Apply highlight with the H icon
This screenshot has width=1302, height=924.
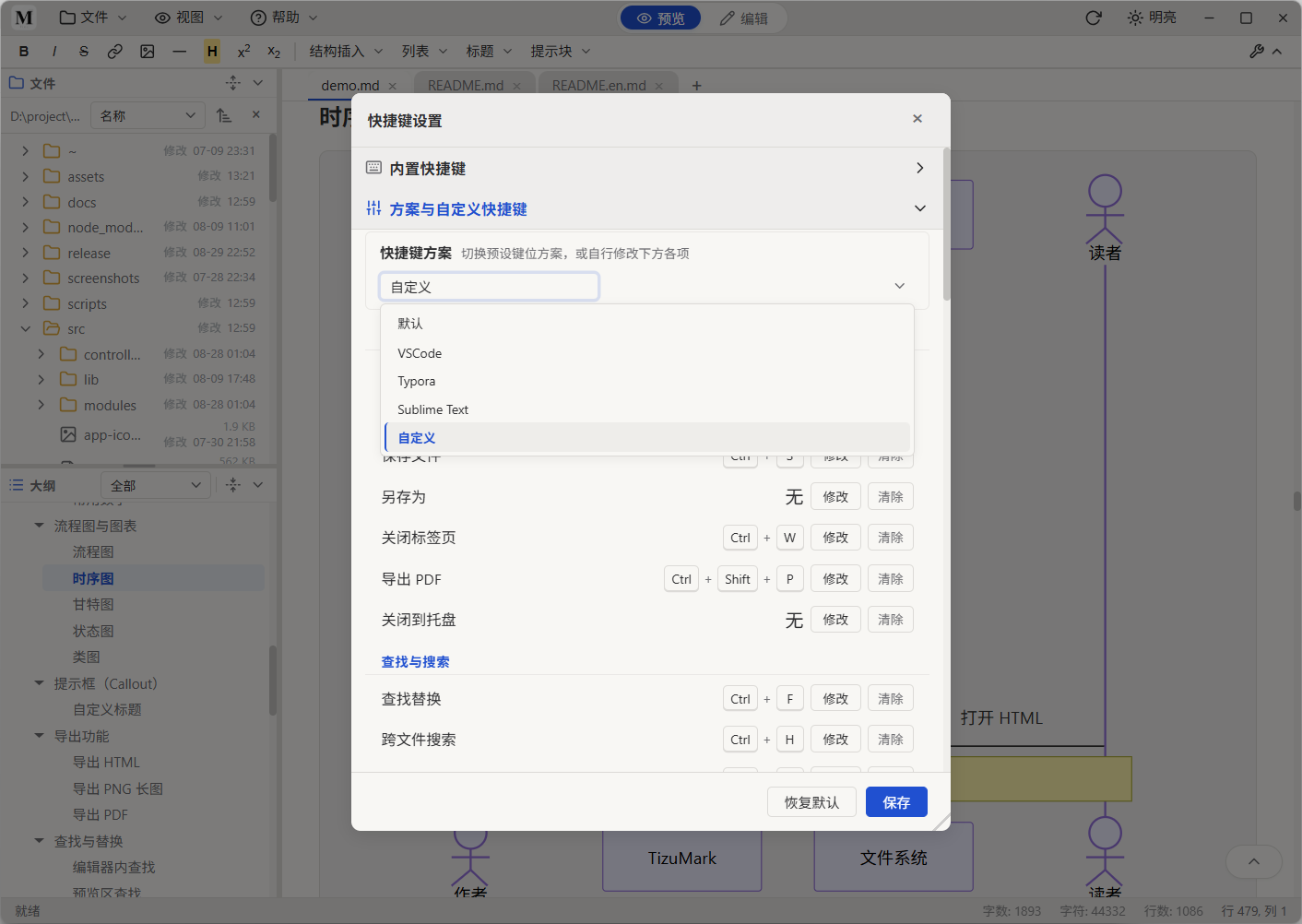(212, 52)
